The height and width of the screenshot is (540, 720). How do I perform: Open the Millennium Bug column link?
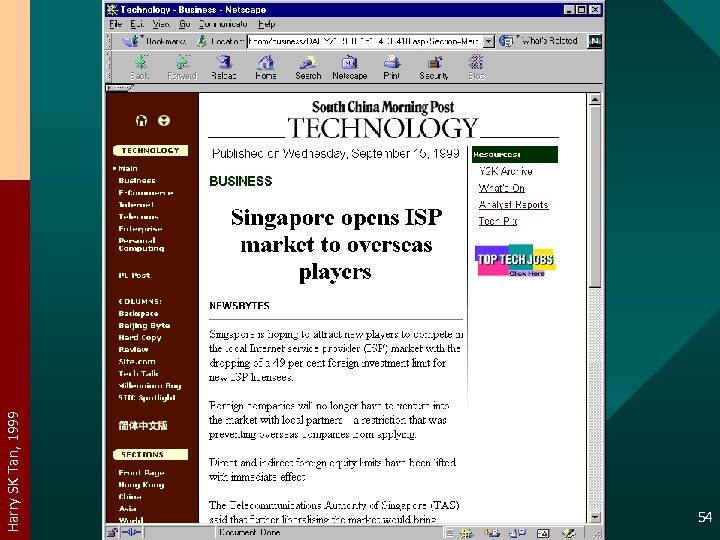(150, 385)
